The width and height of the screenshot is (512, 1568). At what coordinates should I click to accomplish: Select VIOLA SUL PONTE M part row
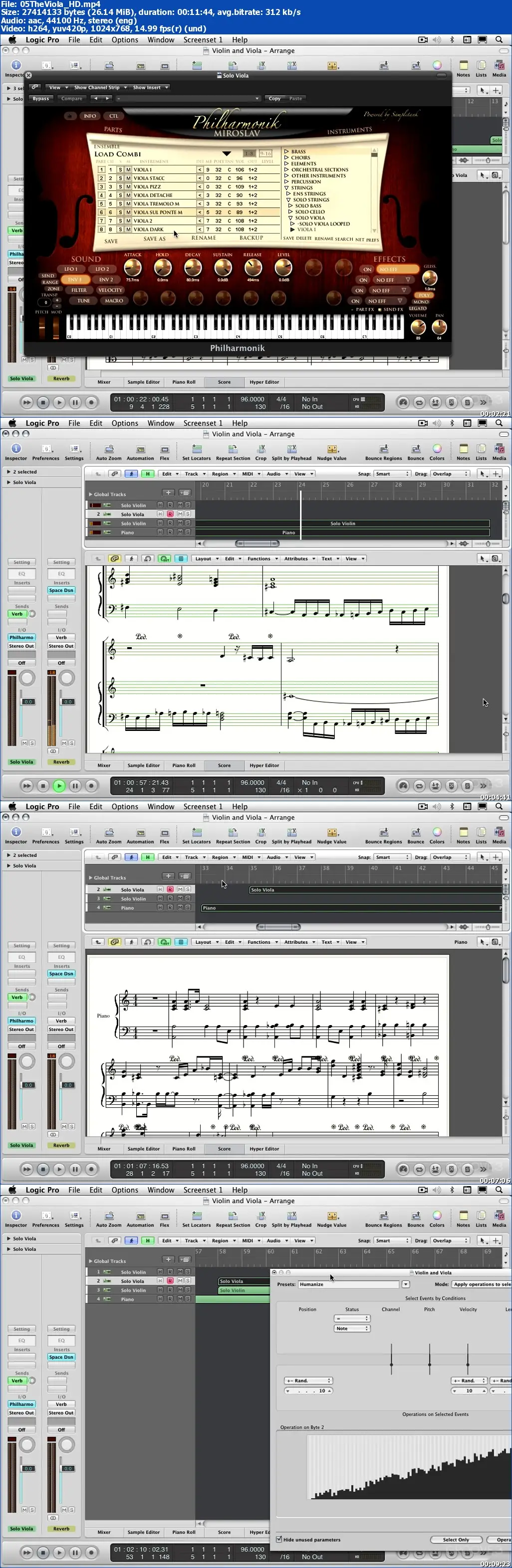[x=186, y=212]
